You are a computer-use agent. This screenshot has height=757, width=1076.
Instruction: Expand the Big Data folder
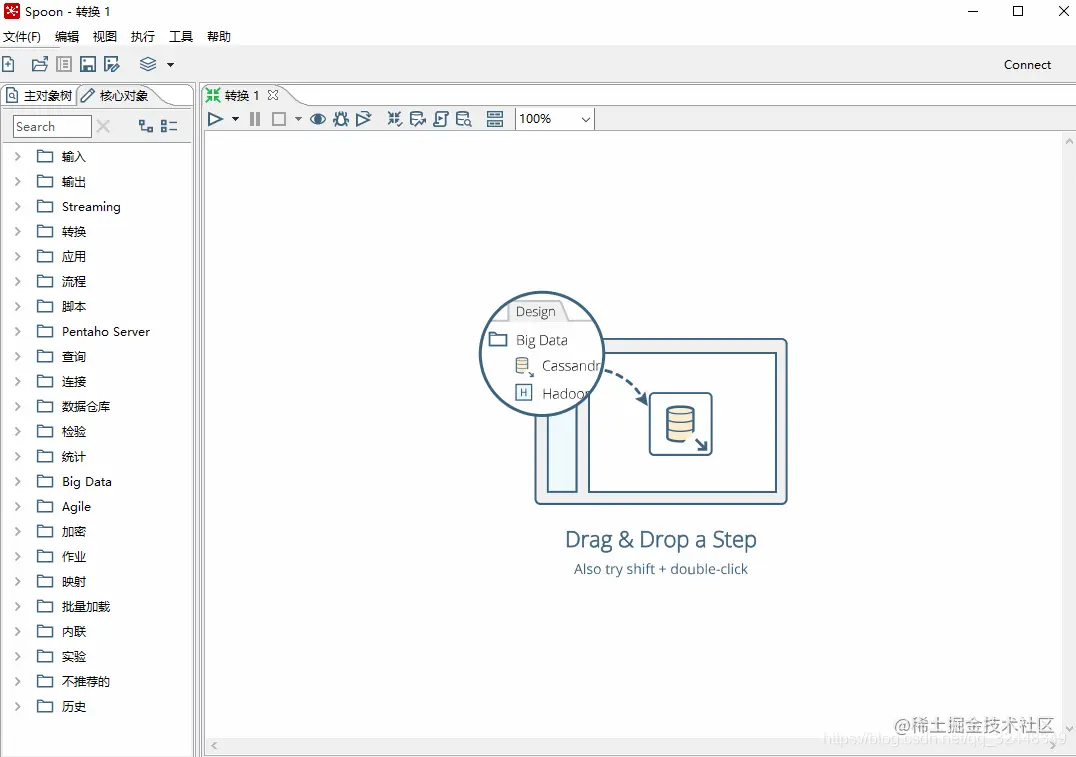18,482
